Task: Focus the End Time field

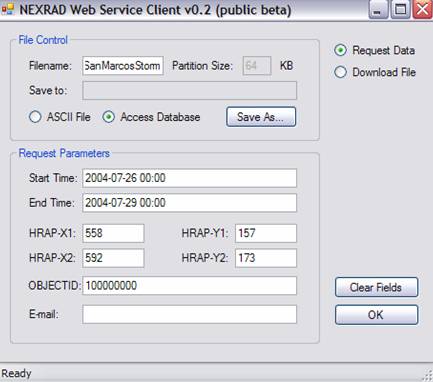Action: point(189,203)
